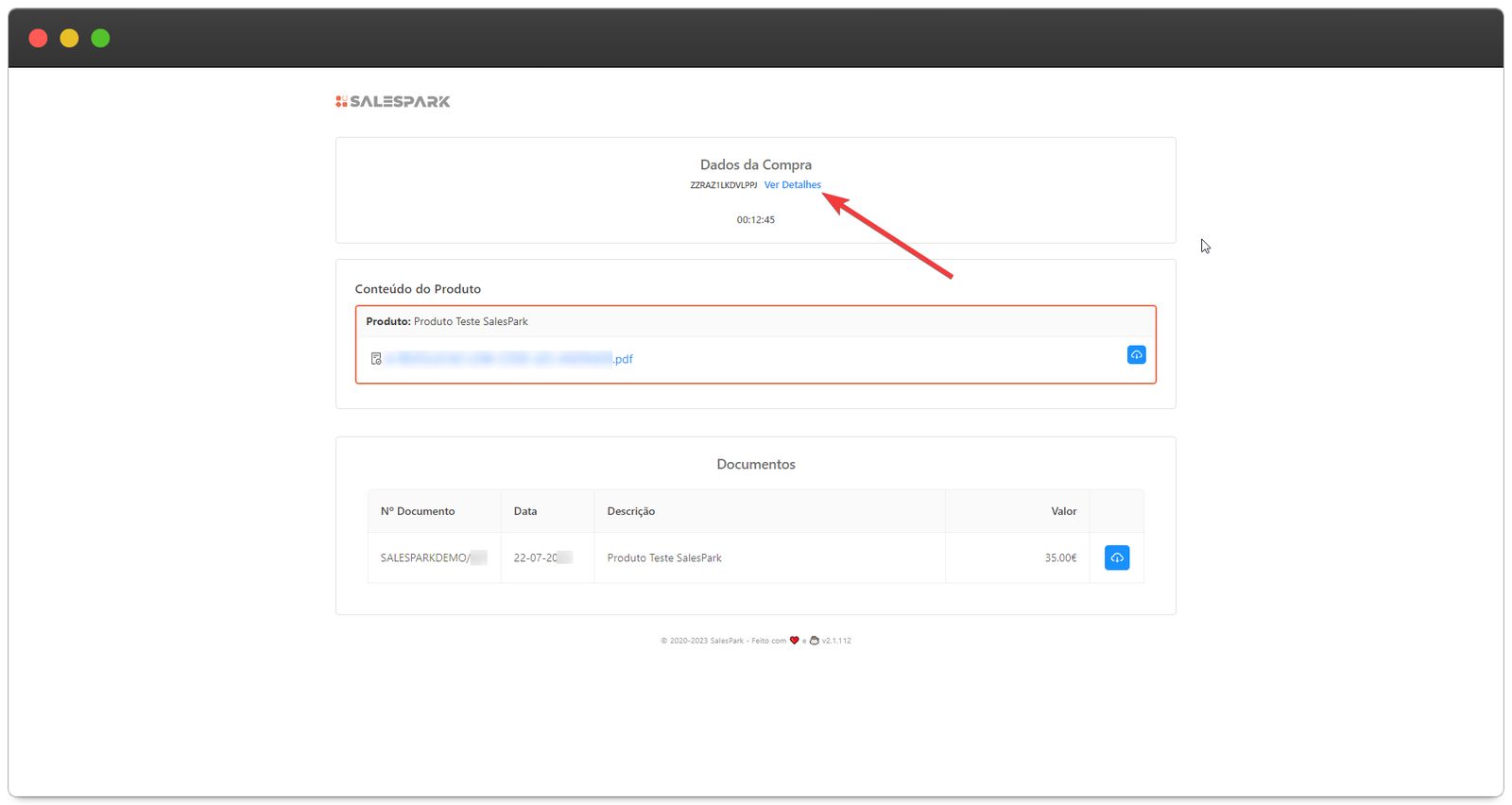Click the 00:12:45 timer
The image size is (1512, 805).
tap(755, 220)
